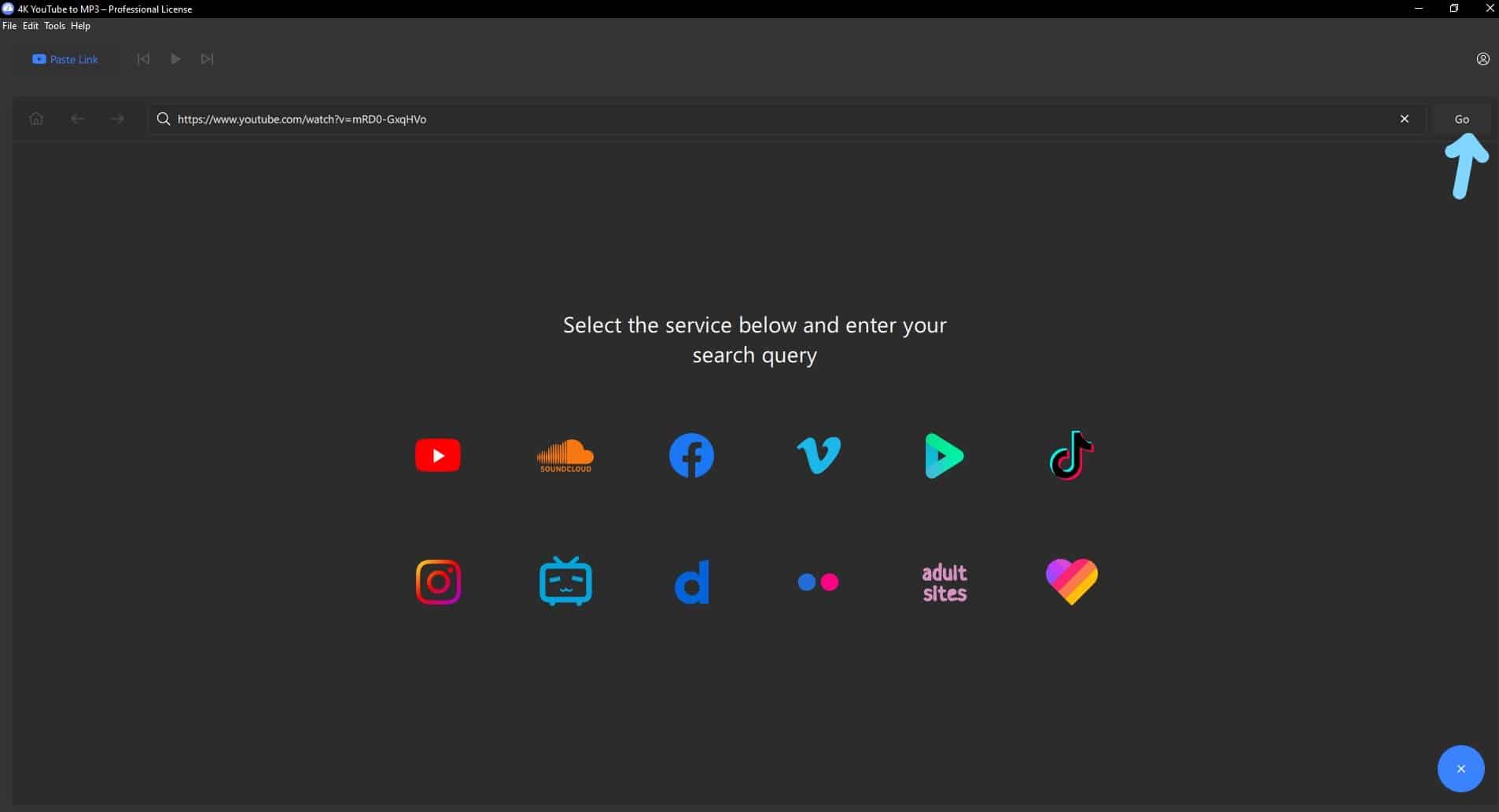Select the Vimeo service
The image size is (1499, 812).
pyautogui.click(x=819, y=456)
